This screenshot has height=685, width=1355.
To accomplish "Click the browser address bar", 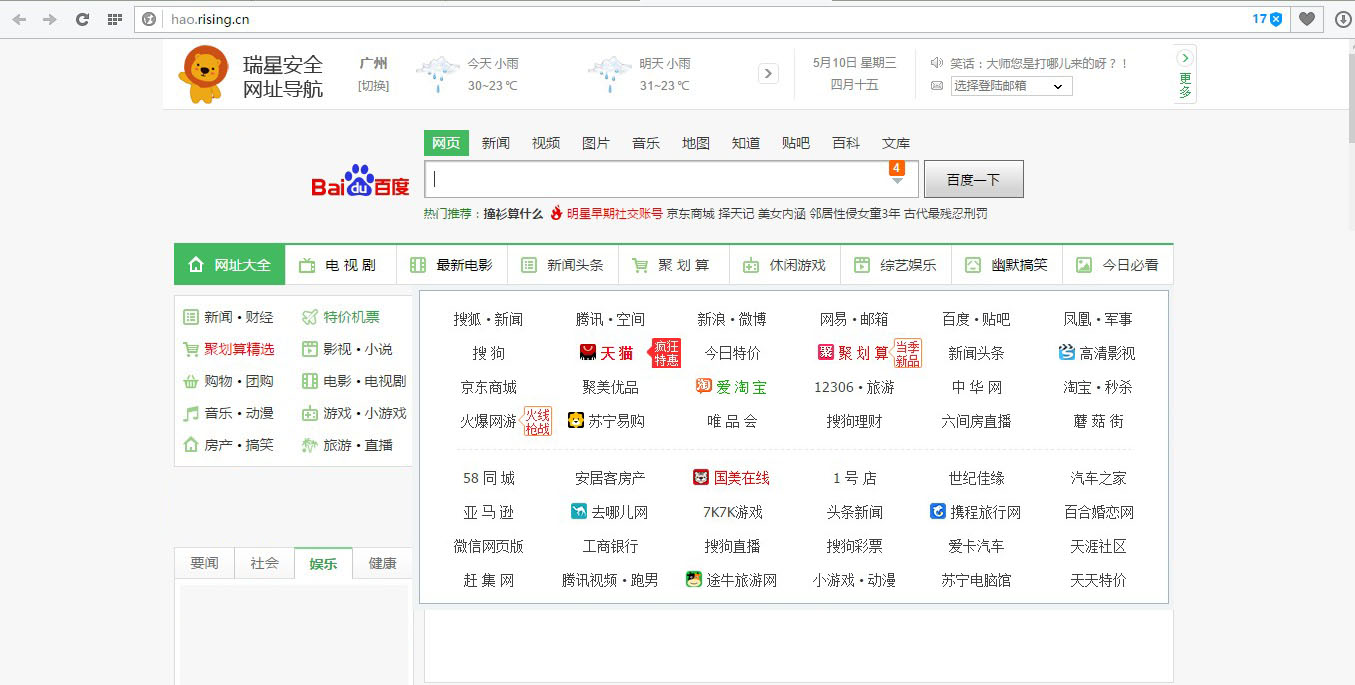I will click(700, 19).
